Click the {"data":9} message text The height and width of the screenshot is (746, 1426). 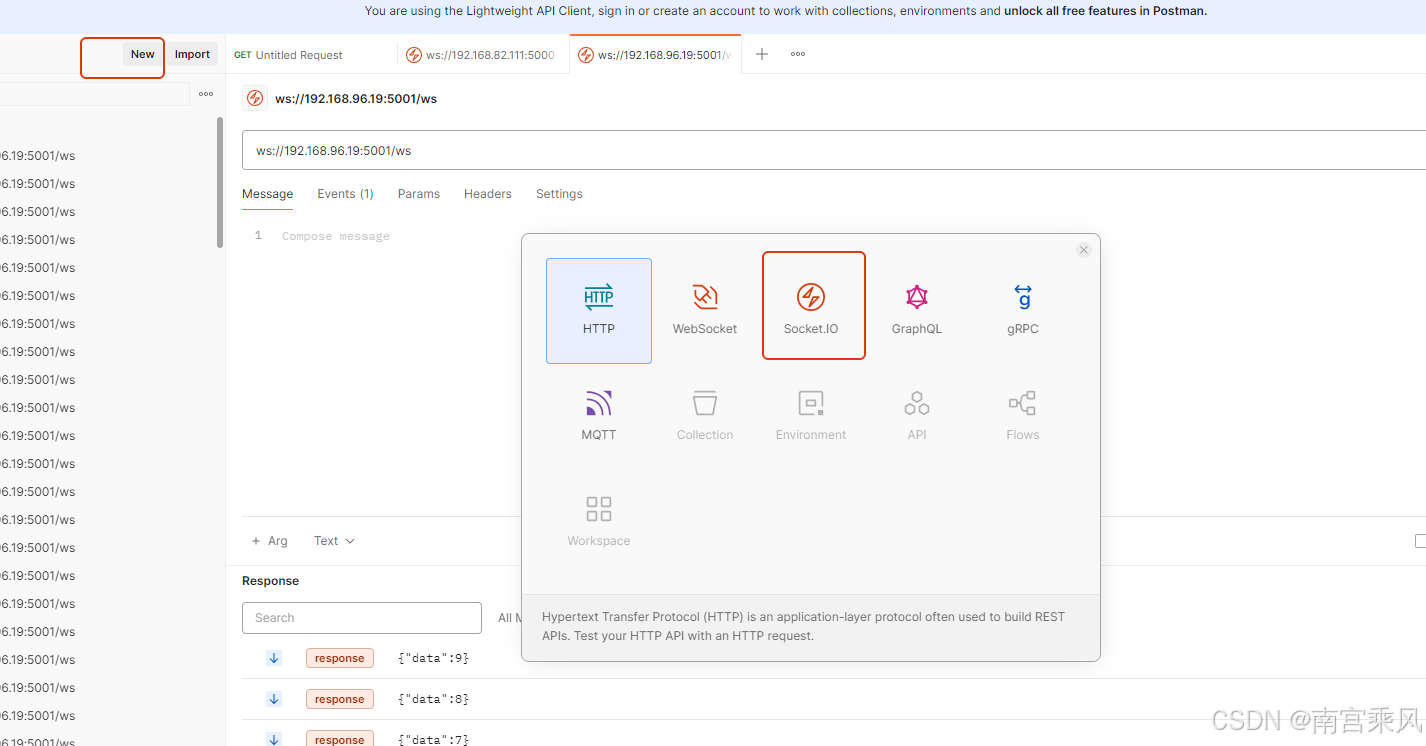(x=433, y=658)
